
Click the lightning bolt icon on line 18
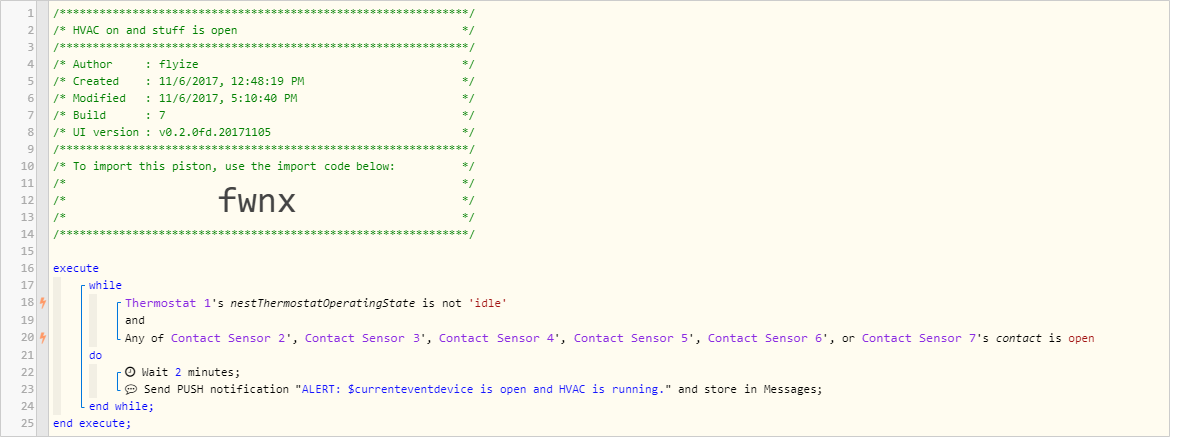[x=43, y=303]
